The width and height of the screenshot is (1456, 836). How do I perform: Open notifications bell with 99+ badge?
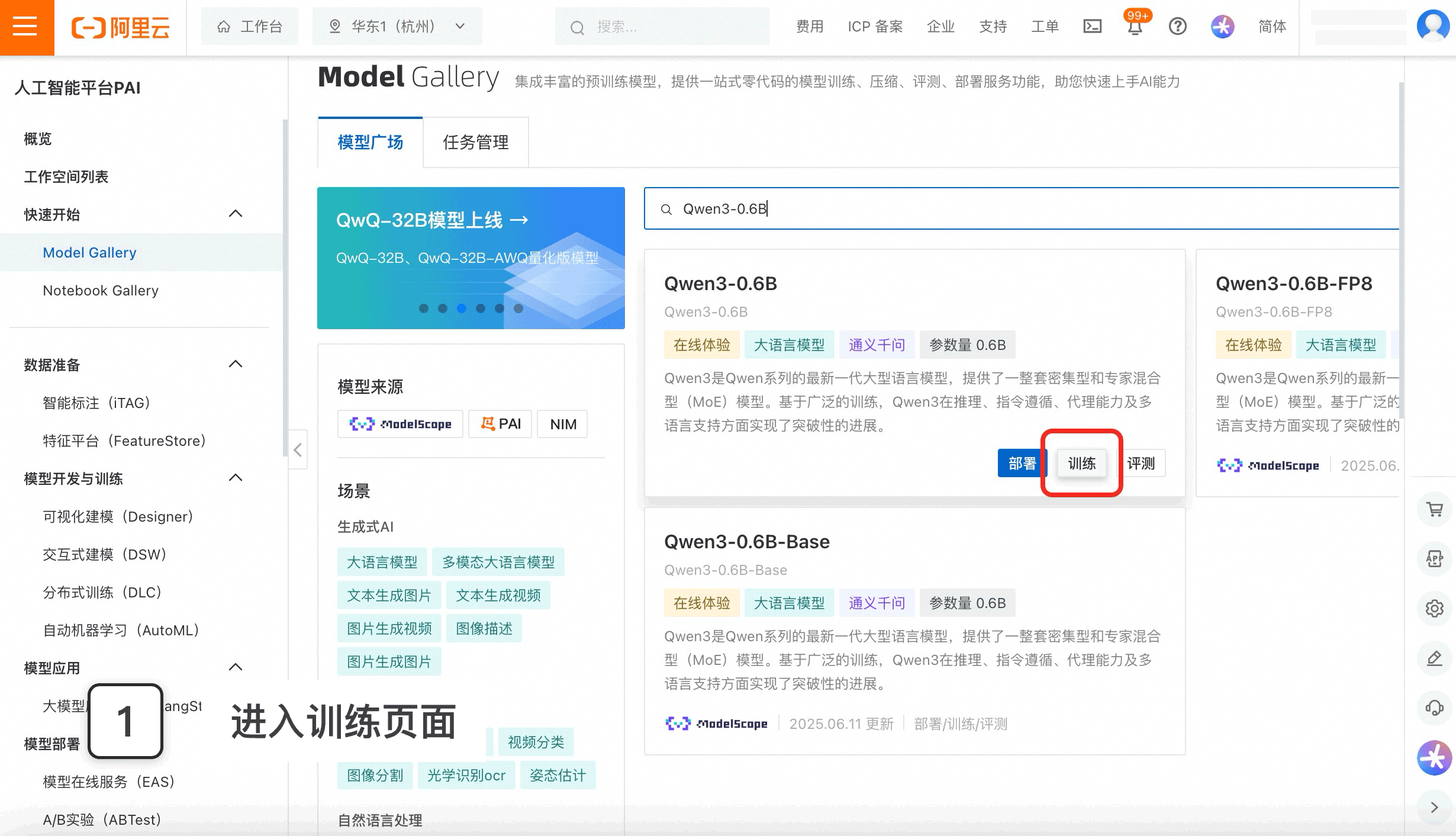(x=1135, y=27)
